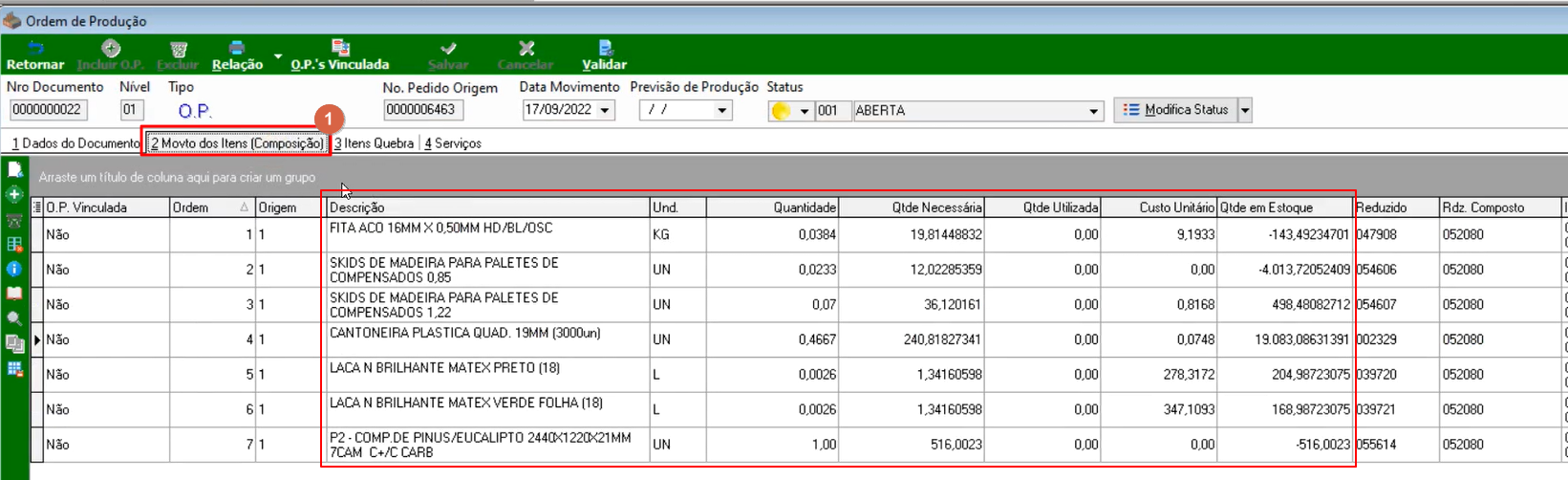Open the Relação printer report button
Image resolution: width=1568 pixels, height=480 pixels.
click(x=237, y=55)
